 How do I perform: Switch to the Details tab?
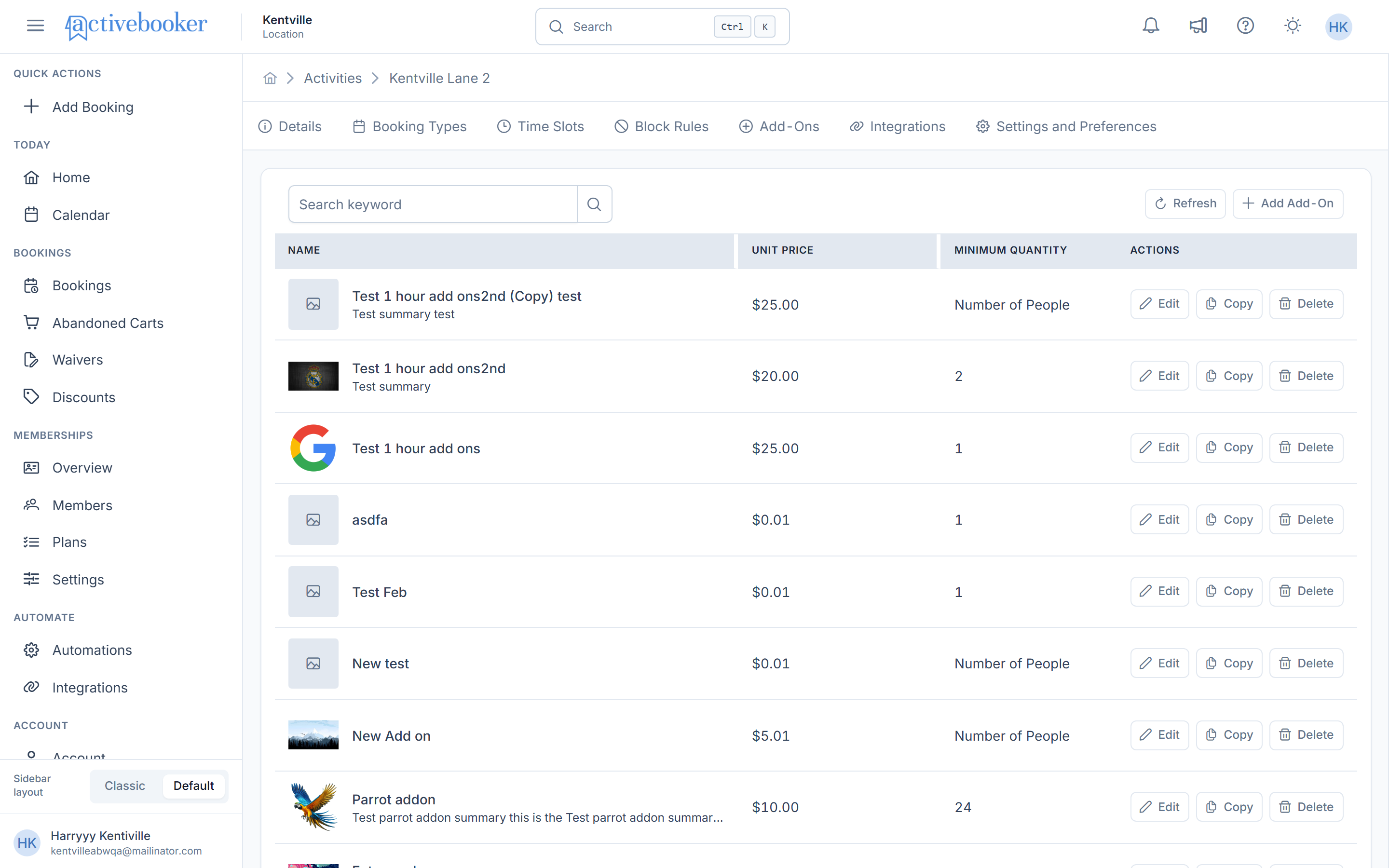click(290, 126)
